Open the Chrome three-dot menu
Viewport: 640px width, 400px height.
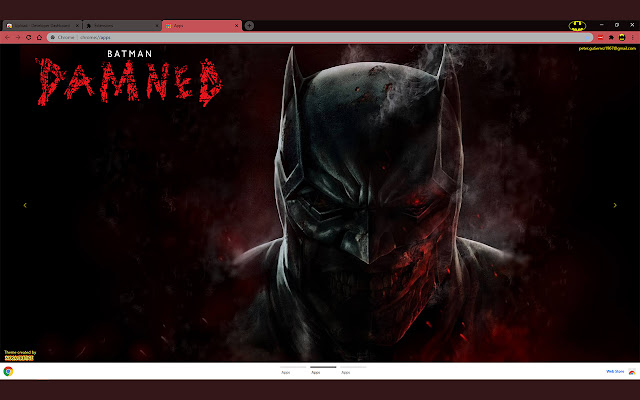coord(633,37)
